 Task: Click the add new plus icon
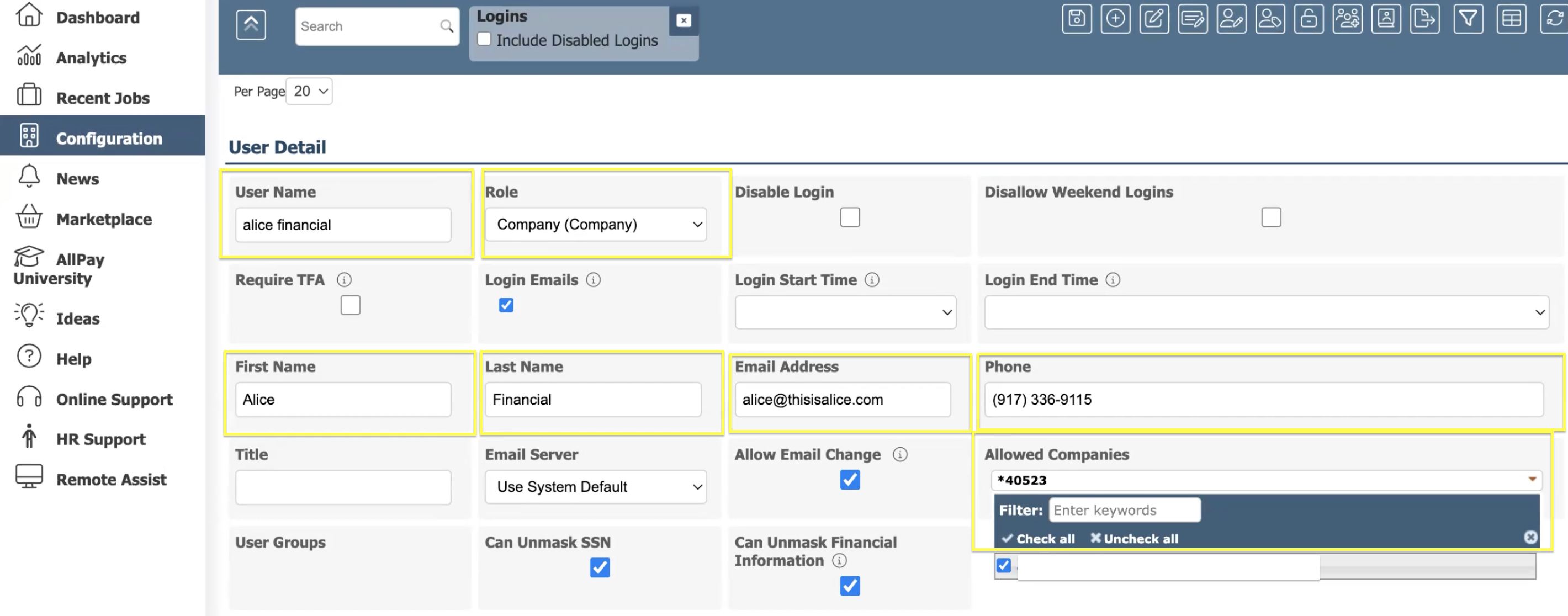1115,19
